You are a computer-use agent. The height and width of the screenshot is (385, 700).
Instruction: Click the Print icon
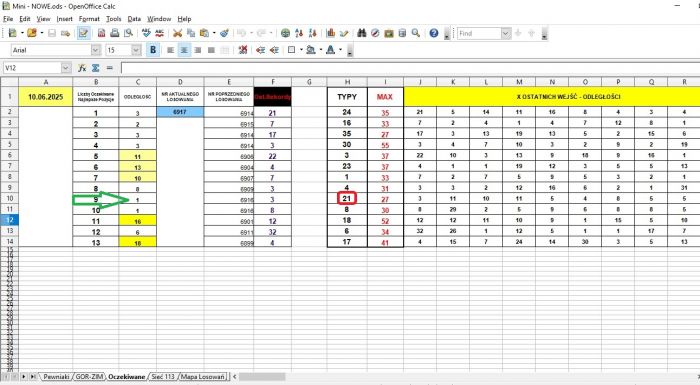[x=115, y=33]
